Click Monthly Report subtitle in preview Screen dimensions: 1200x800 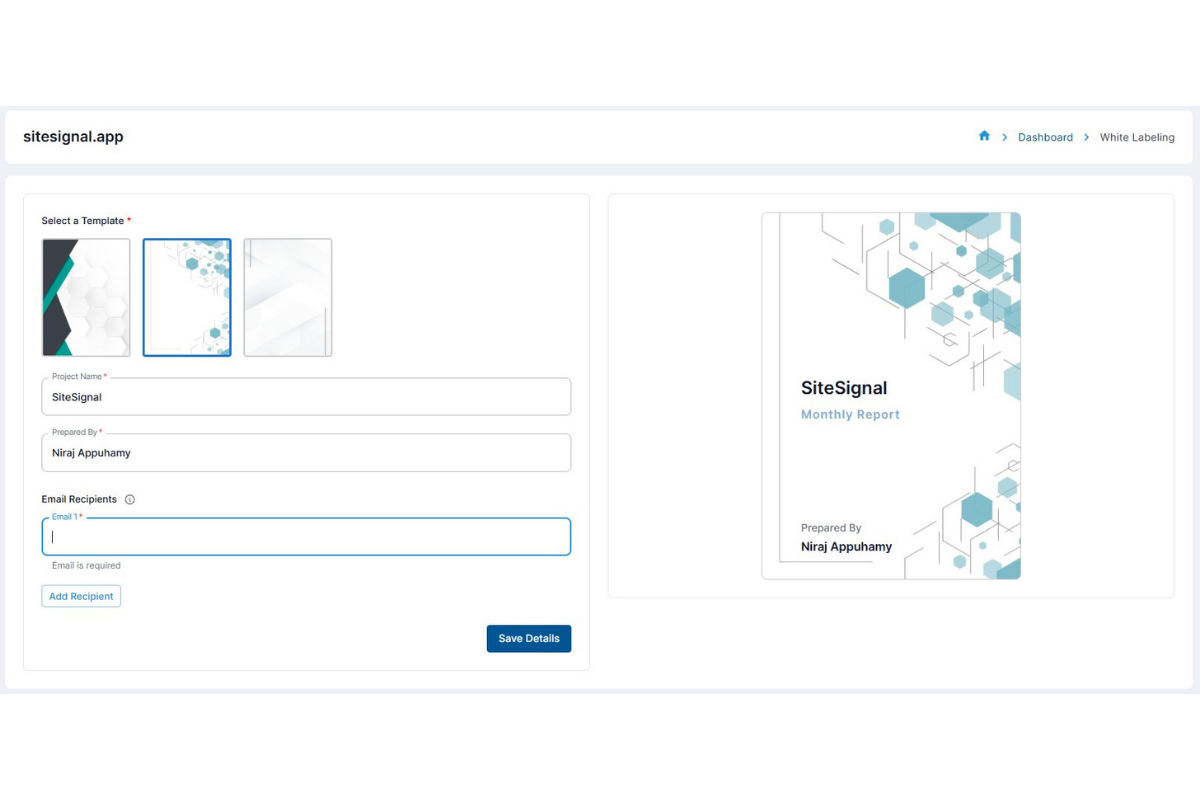coord(850,414)
